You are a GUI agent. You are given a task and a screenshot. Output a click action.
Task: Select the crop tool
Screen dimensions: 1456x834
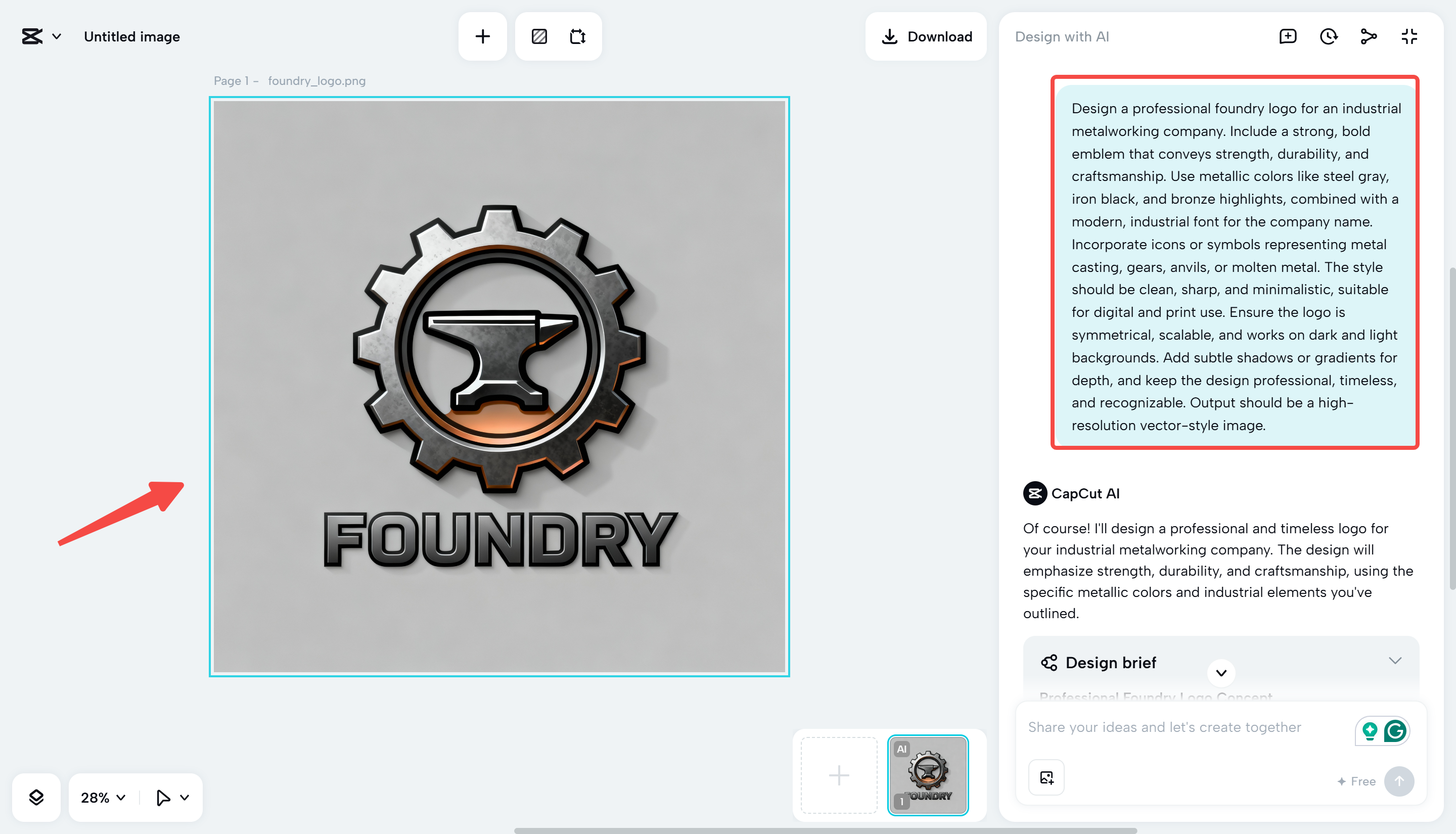[578, 36]
